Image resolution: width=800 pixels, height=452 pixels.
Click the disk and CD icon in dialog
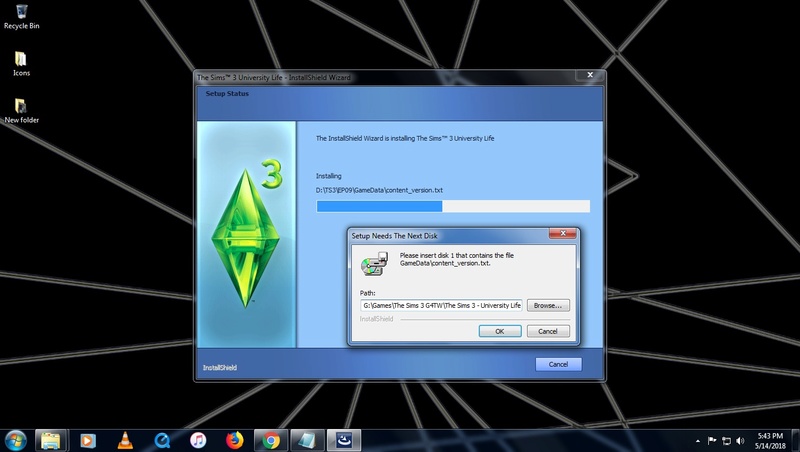coord(374,263)
